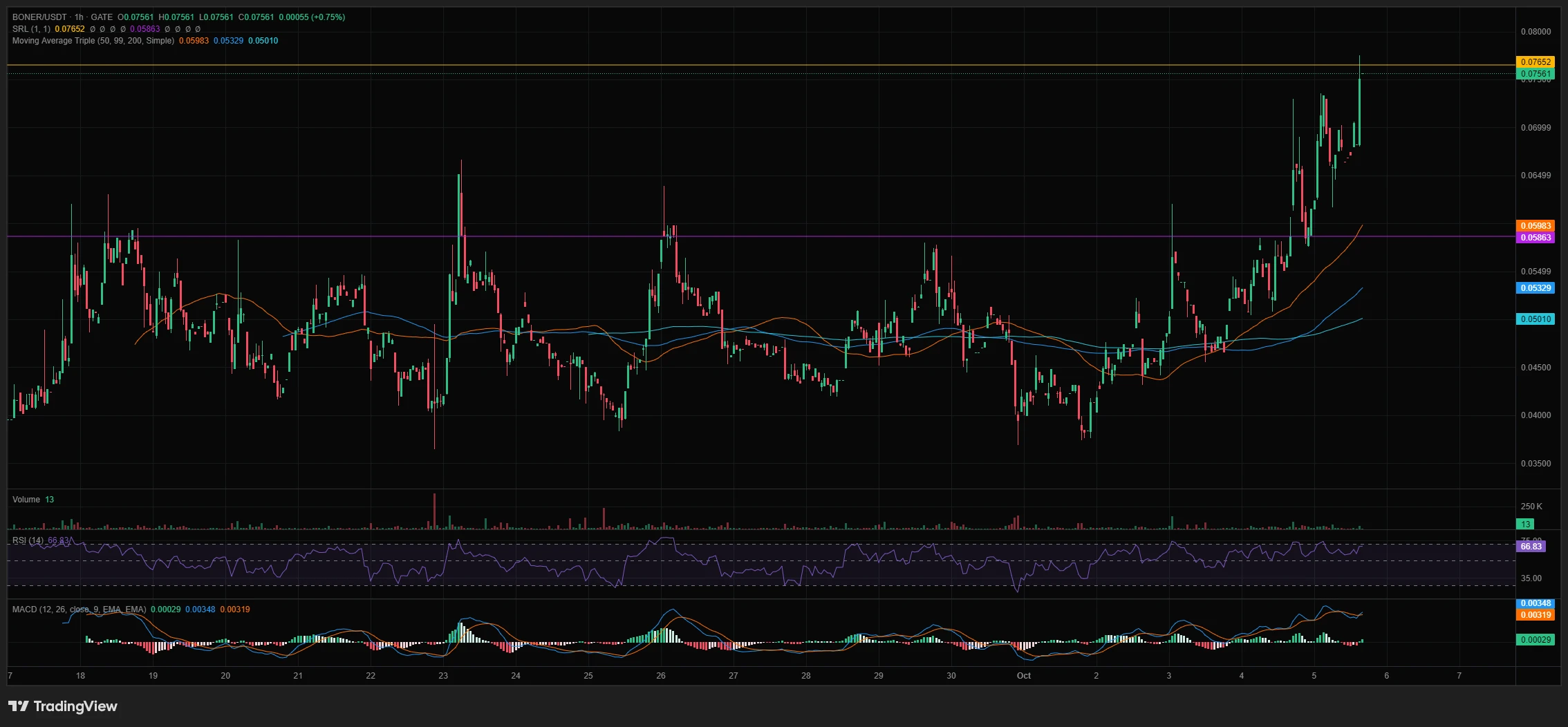Click the orange 0.05983 label on the price axis
Viewport: 1568px width, 727px height.
[1536, 226]
